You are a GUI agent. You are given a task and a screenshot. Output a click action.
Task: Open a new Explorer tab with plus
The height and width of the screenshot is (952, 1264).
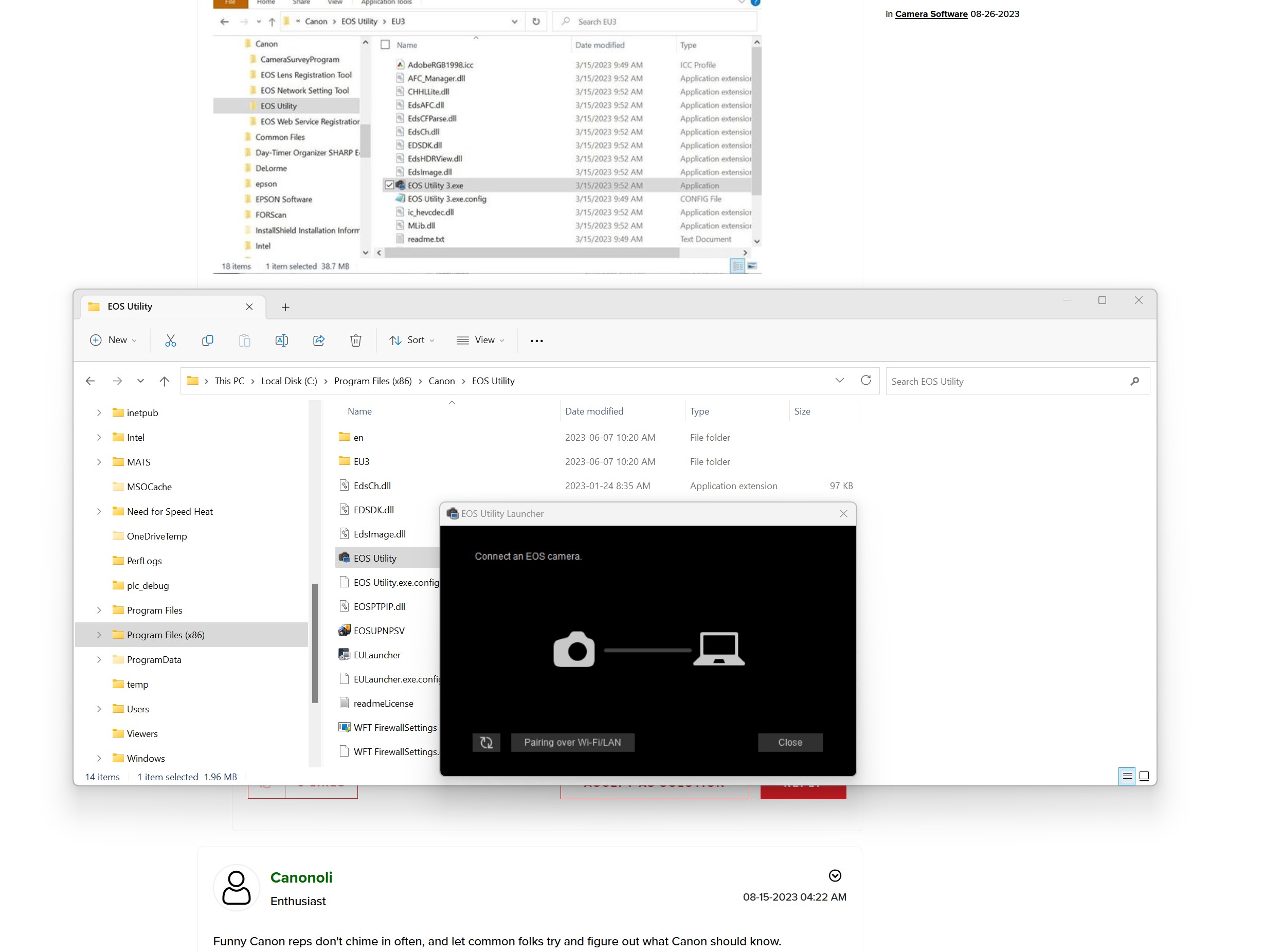tap(285, 308)
